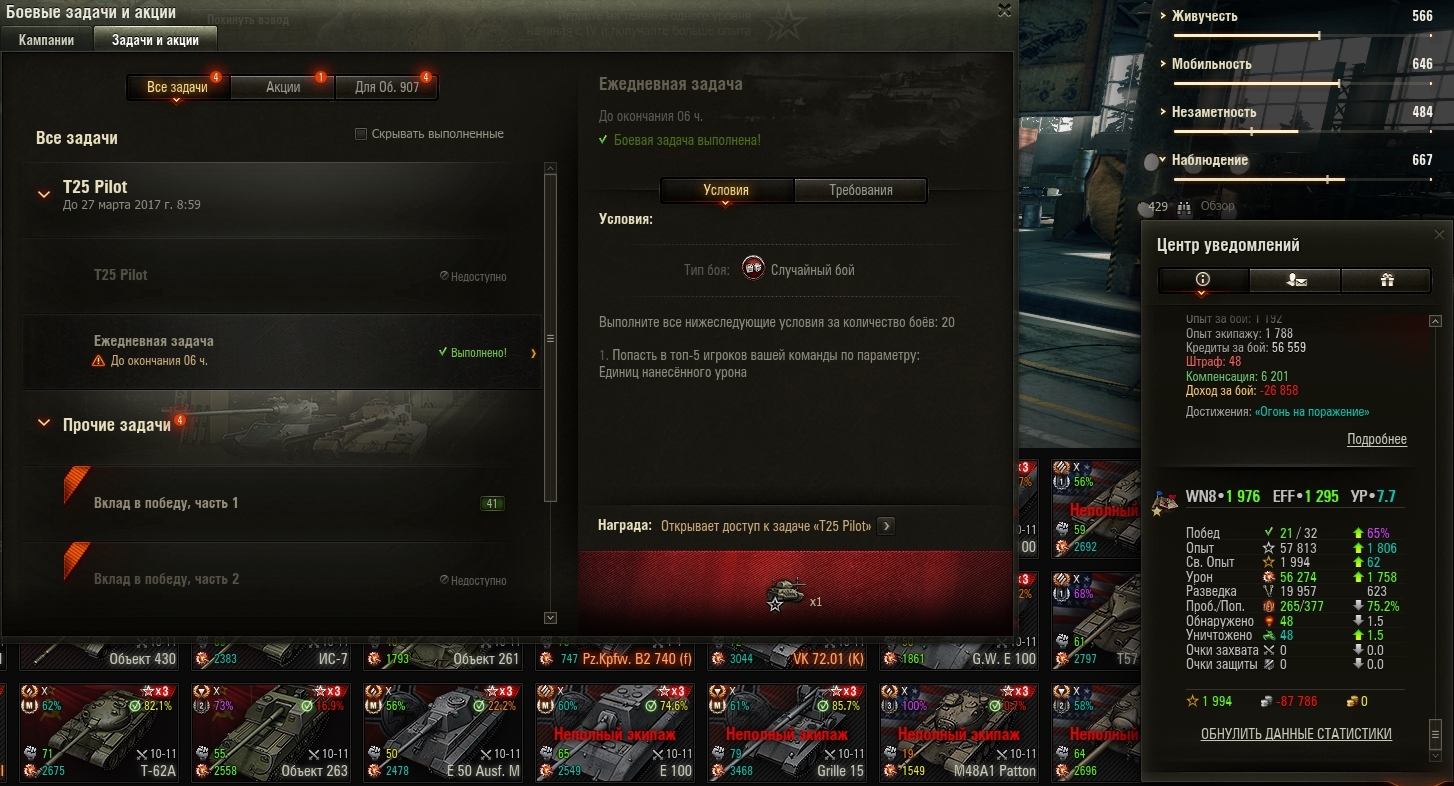Screen dimensions: 1454x786
Task: Select the Для Об. 907 filter
Action: coord(387,87)
